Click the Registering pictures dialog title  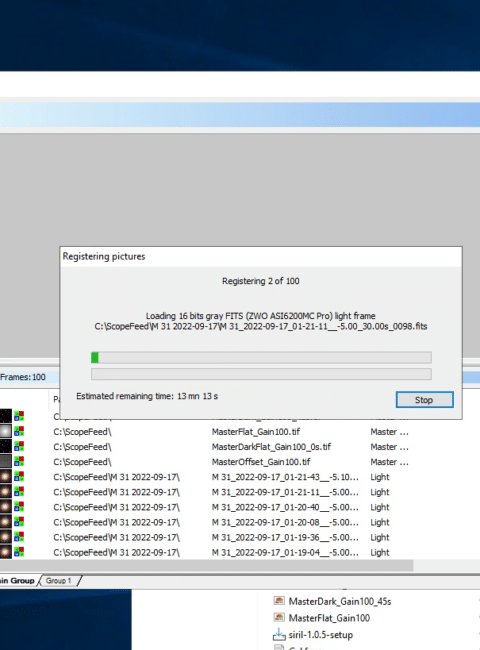point(104,256)
